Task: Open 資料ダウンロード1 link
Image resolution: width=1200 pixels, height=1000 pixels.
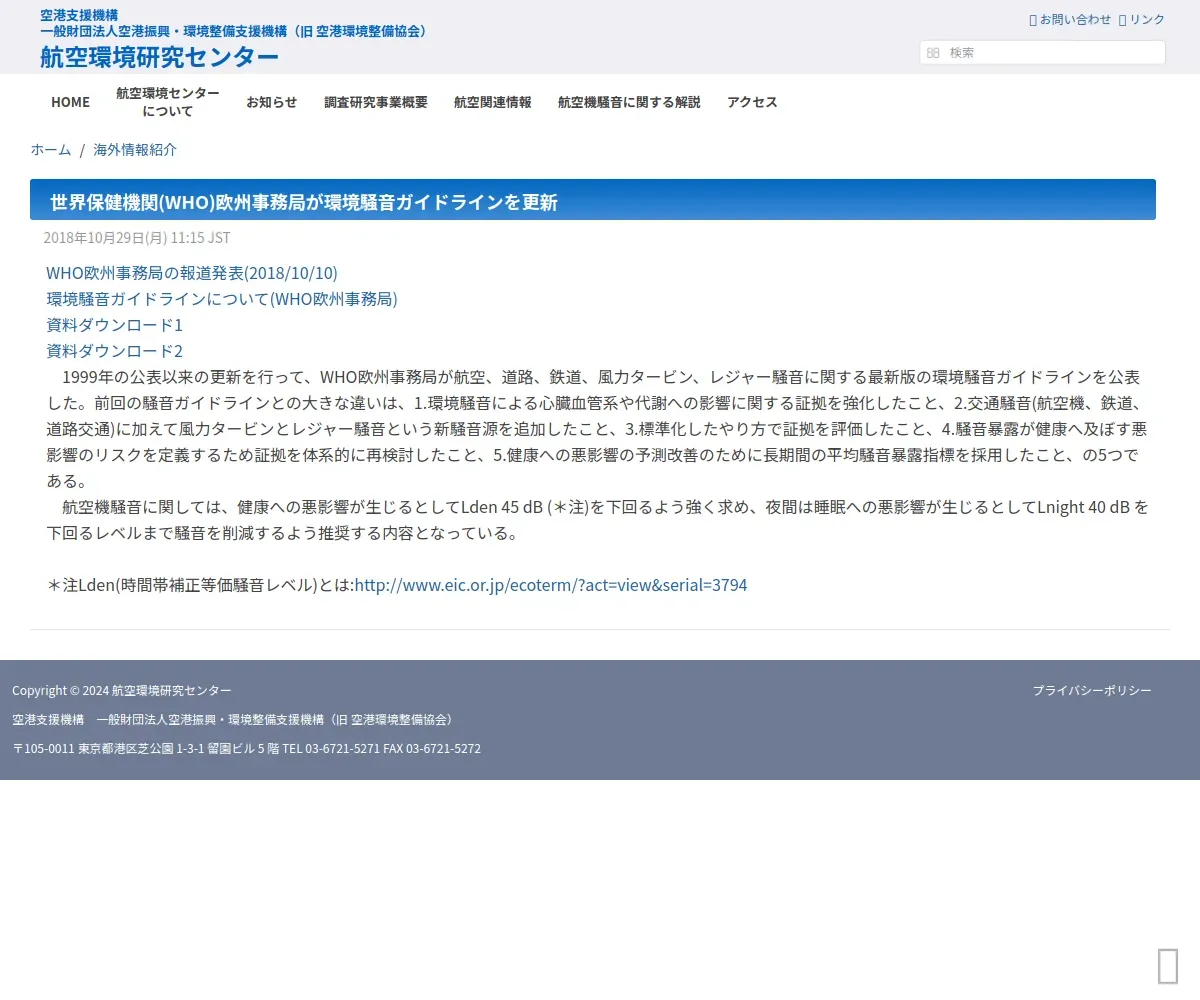Action: 115,325
